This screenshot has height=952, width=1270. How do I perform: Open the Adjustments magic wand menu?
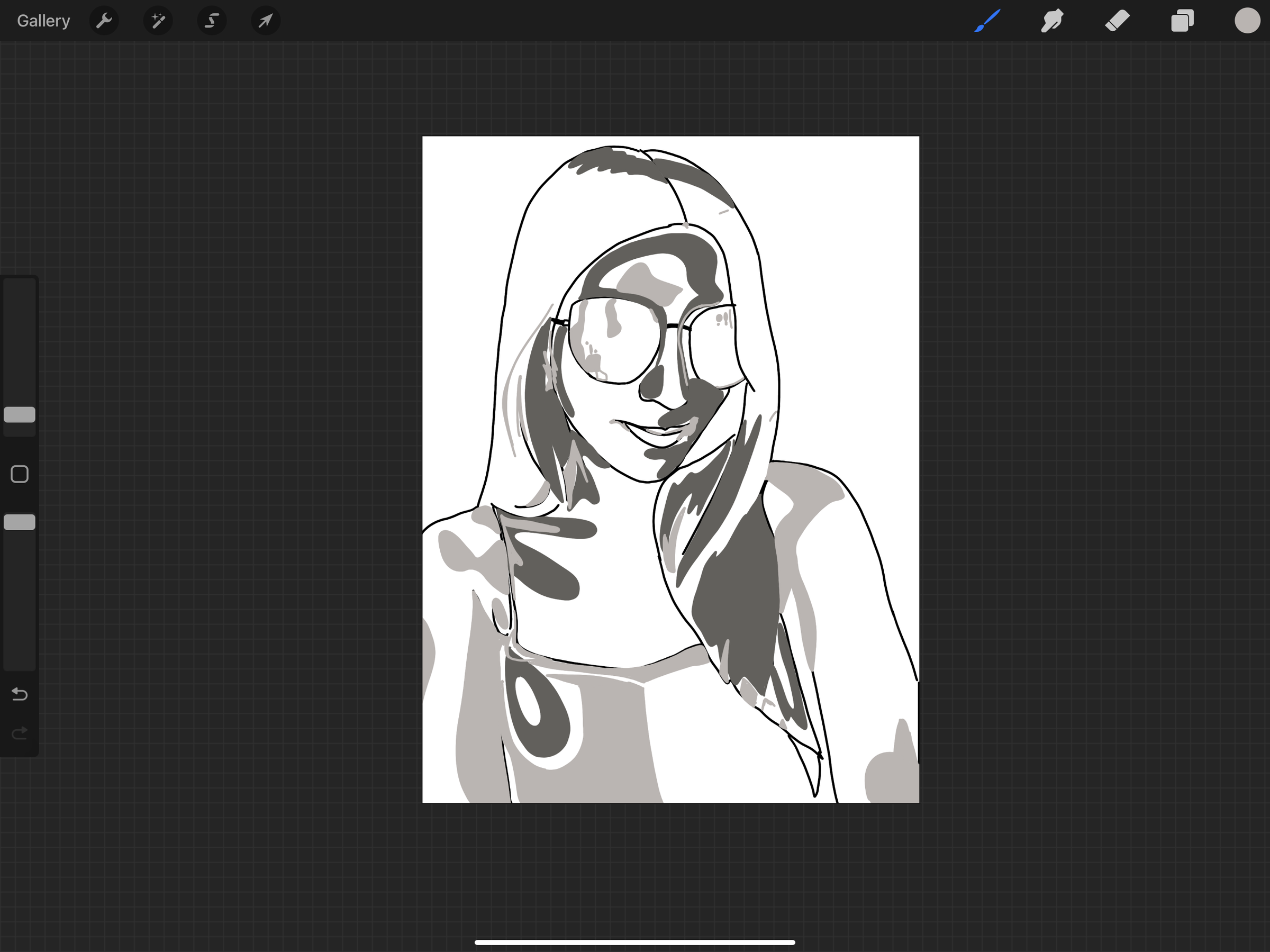click(x=158, y=21)
